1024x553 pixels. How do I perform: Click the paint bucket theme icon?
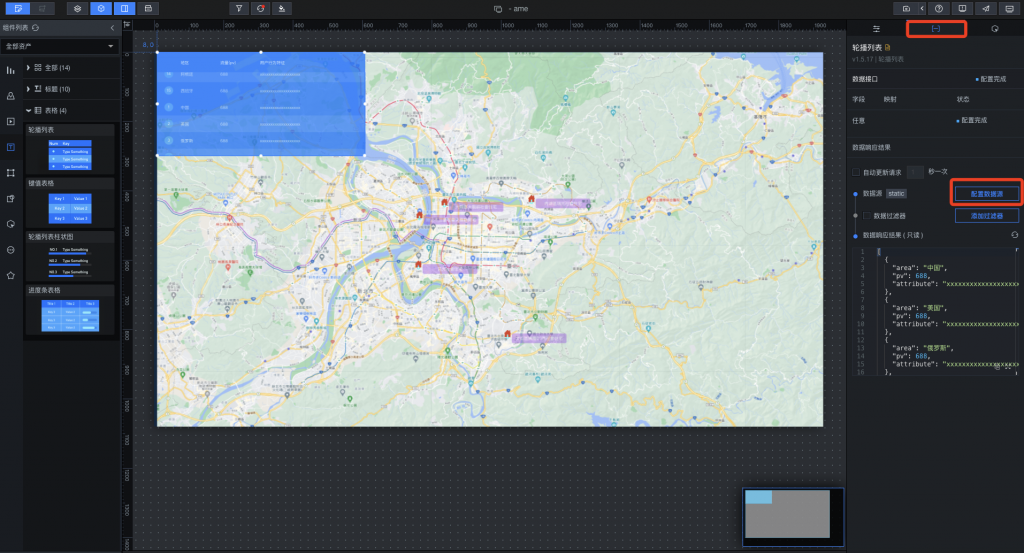pyautogui.click(x=281, y=8)
